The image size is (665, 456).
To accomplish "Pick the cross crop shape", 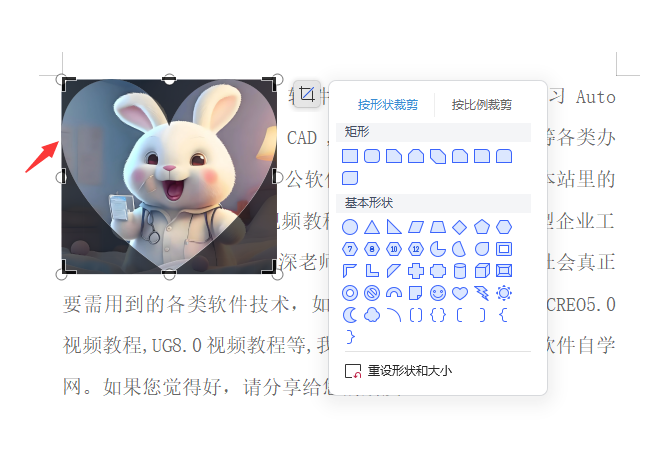I will pyautogui.click(x=416, y=271).
